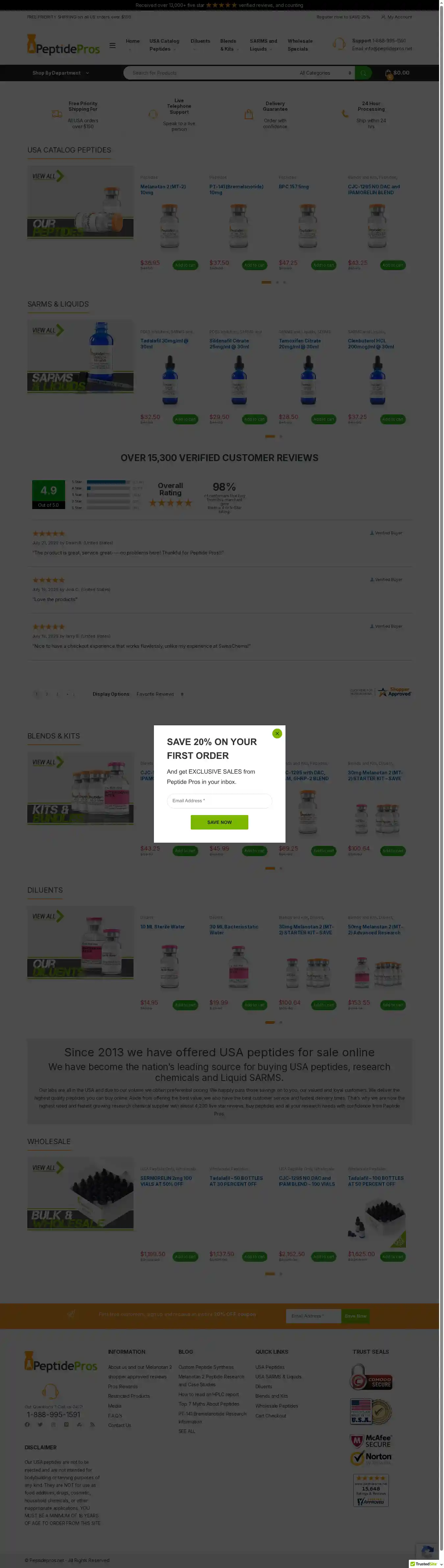Open the Favorite Reviews display options dropdown
The height and width of the screenshot is (1568, 444).
tap(160, 694)
